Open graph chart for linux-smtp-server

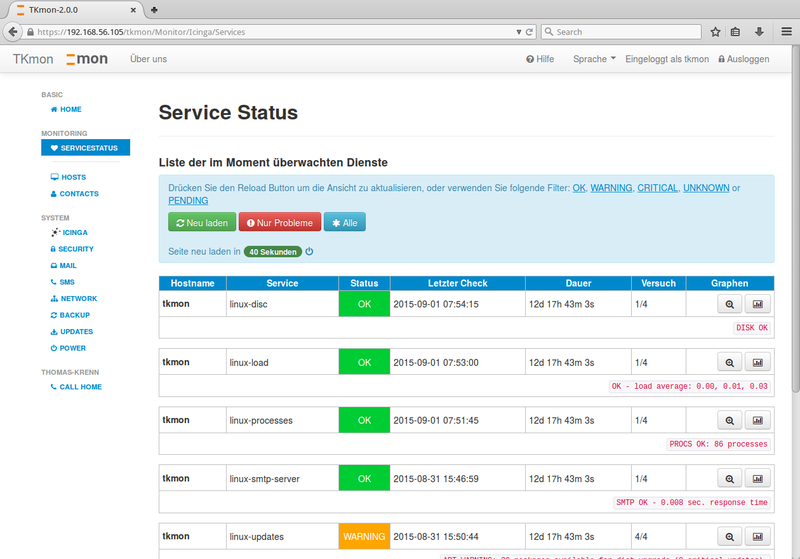pyautogui.click(x=758, y=478)
